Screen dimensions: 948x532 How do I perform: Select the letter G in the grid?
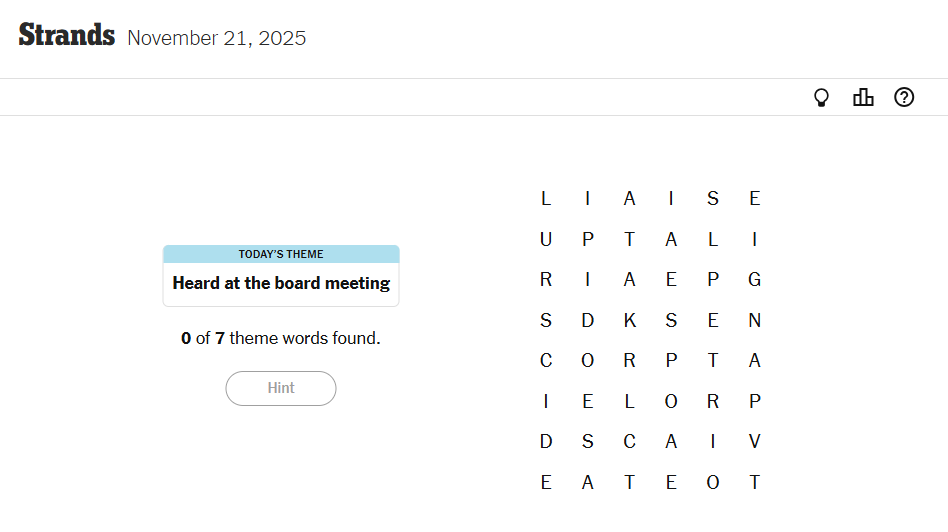click(x=755, y=279)
